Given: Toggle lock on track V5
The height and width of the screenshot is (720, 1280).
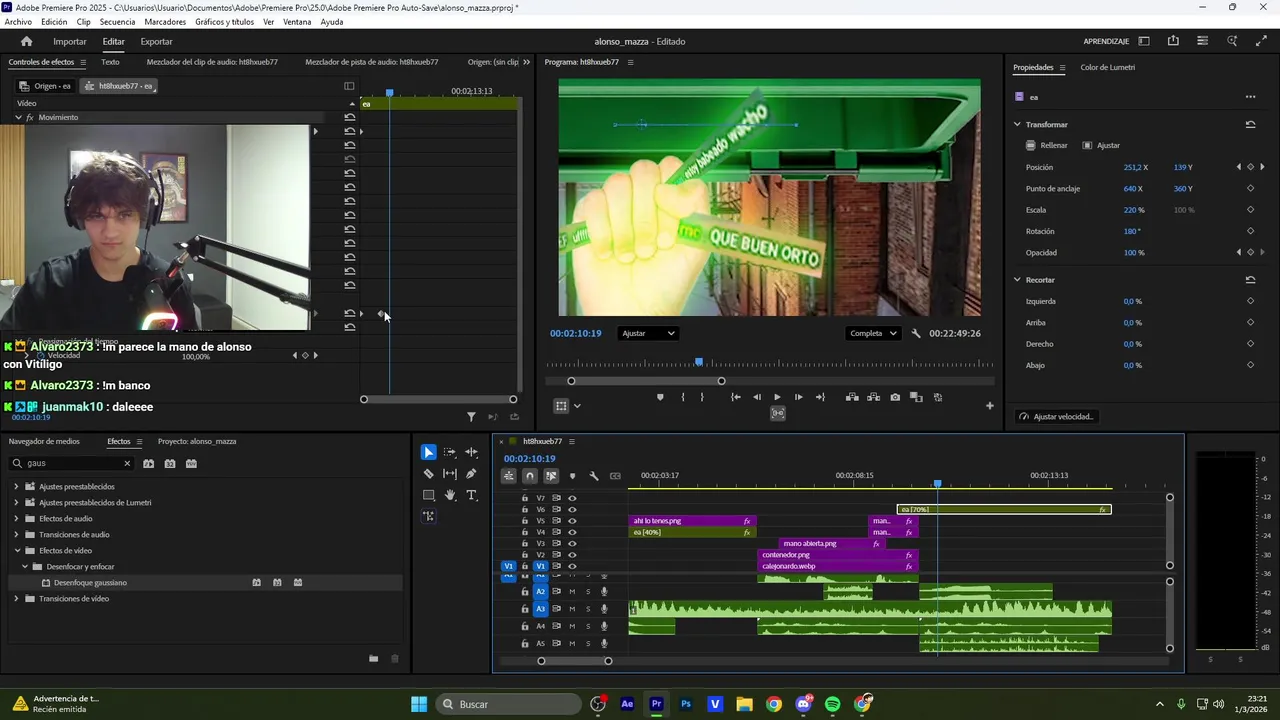Looking at the screenshot, I should [x=525, y=521].
